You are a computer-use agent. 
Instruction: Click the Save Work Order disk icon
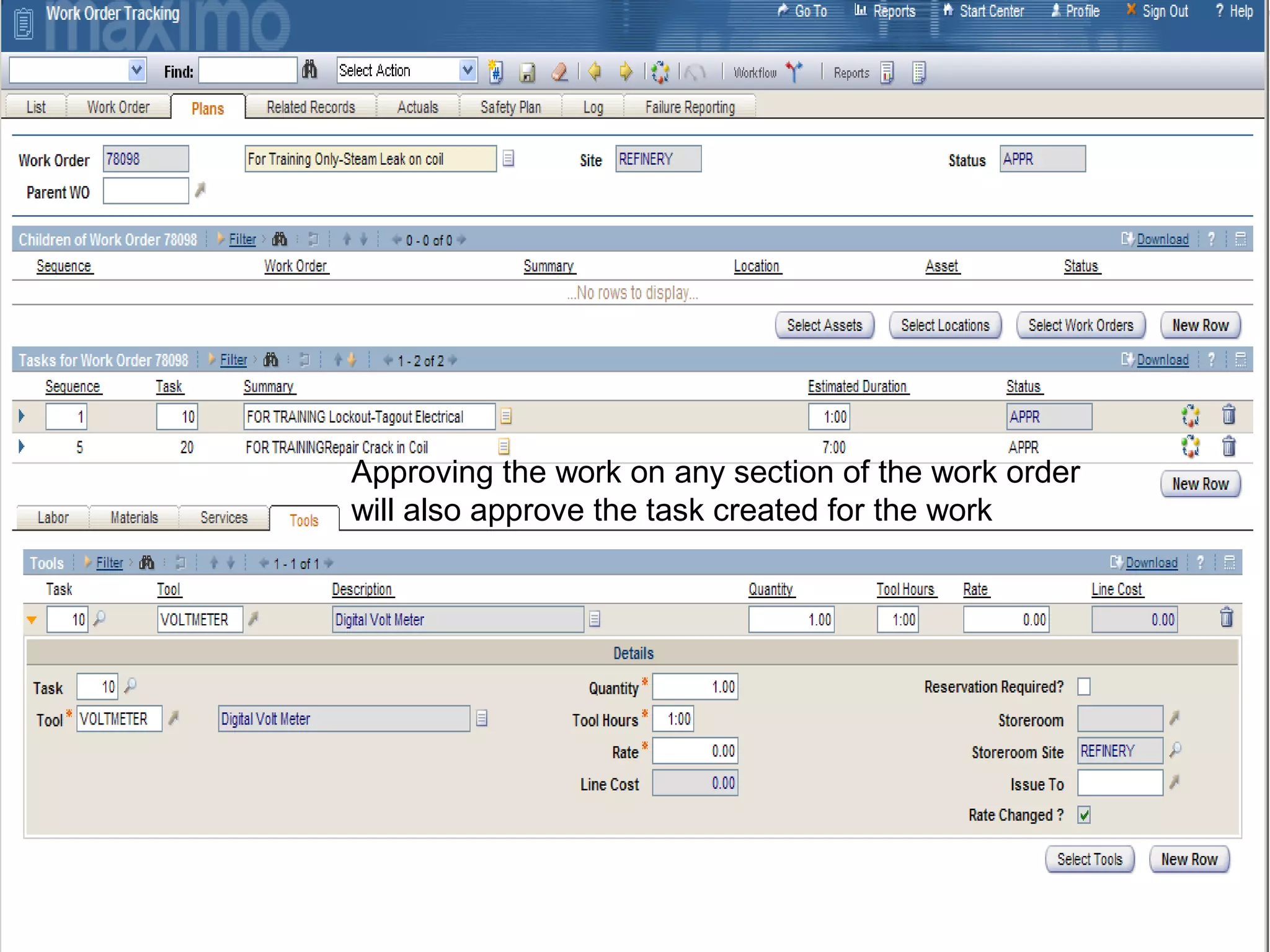(527, 73)
